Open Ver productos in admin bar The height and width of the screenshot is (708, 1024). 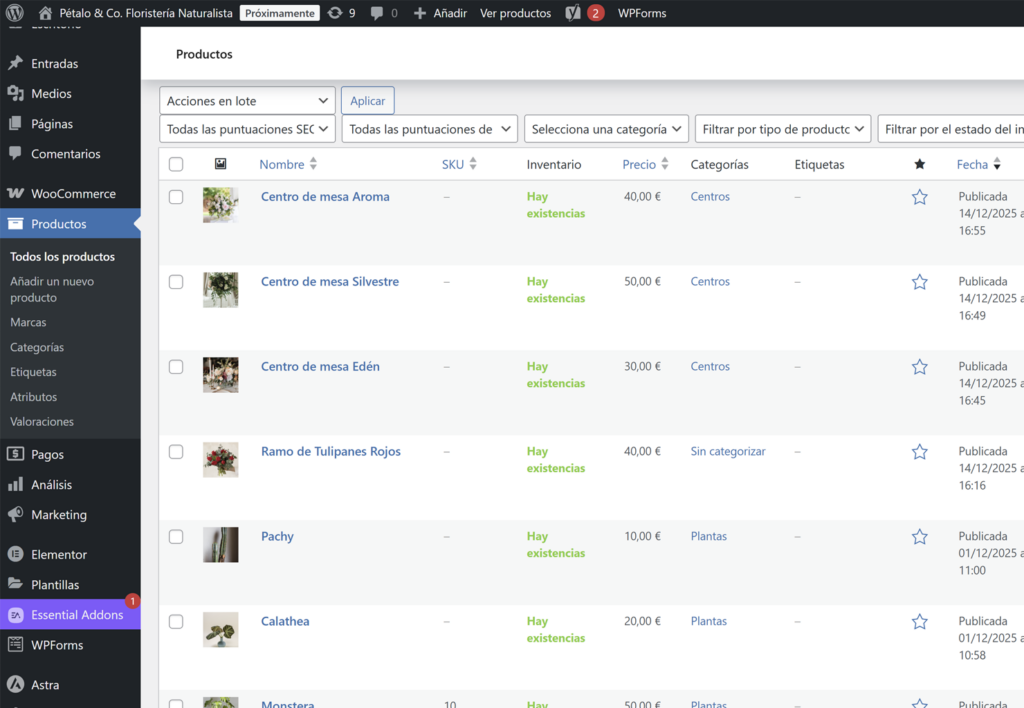[515, 13]
